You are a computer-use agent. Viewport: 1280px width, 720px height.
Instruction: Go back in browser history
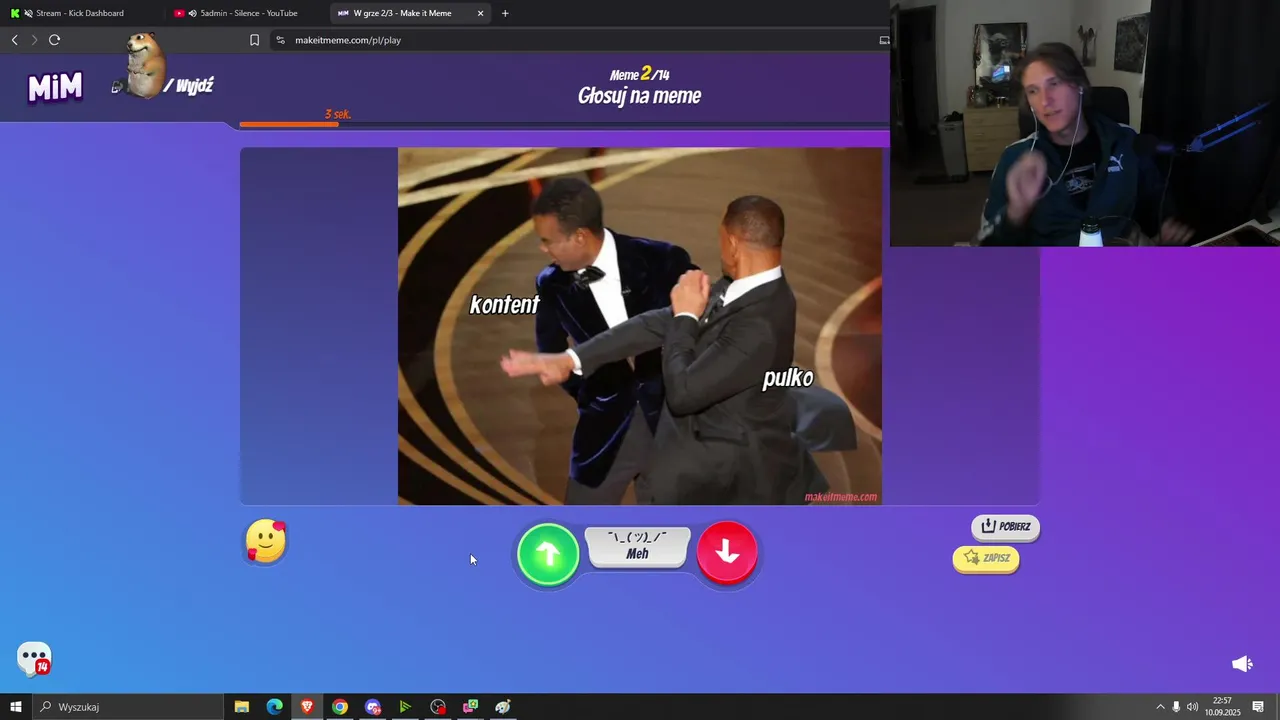(14, 40)
